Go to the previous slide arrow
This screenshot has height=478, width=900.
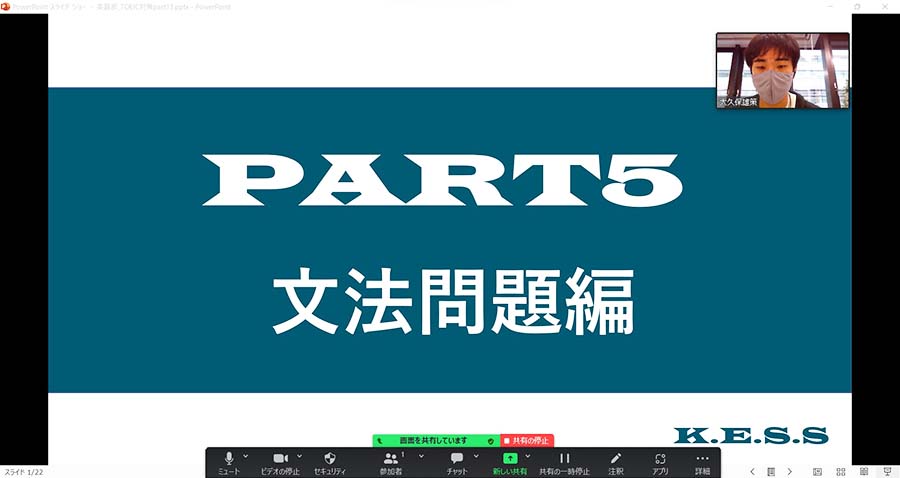[x=752, y=471]
